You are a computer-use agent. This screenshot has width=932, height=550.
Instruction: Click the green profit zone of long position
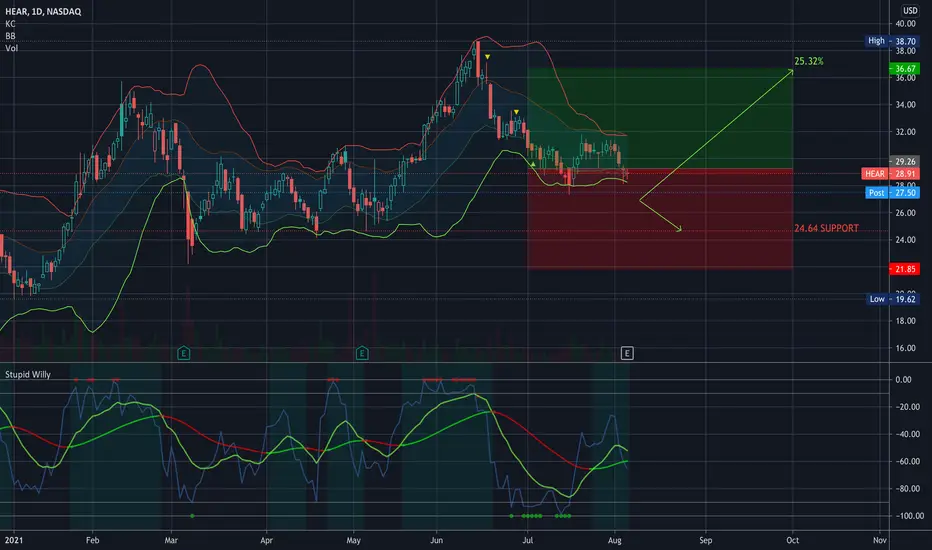pos(660,119)
